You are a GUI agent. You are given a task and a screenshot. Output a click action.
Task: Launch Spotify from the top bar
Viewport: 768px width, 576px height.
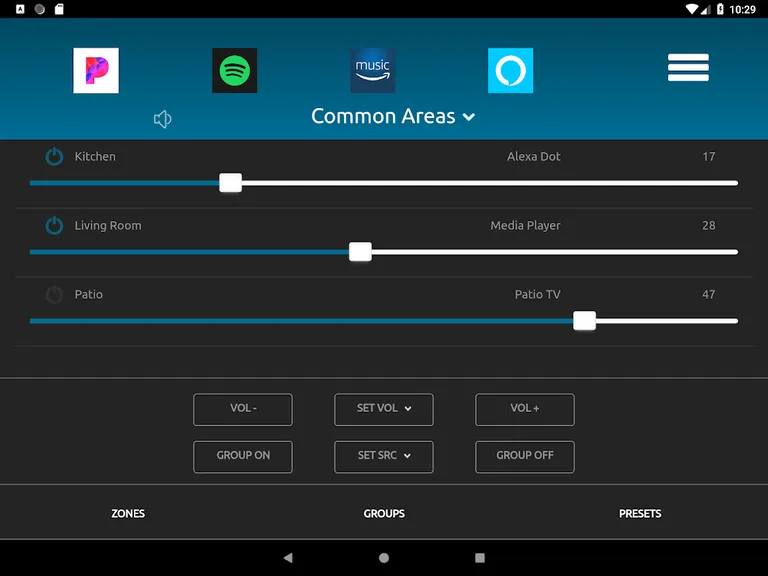[x=234, y=71]
